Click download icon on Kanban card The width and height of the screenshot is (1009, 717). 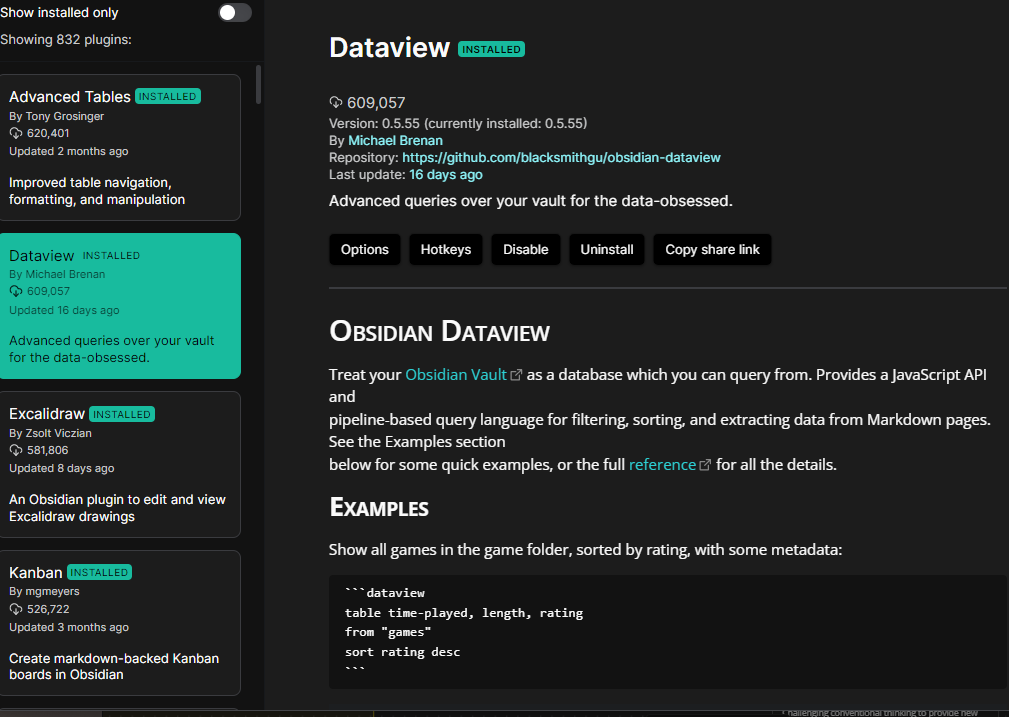coord(16,609)
